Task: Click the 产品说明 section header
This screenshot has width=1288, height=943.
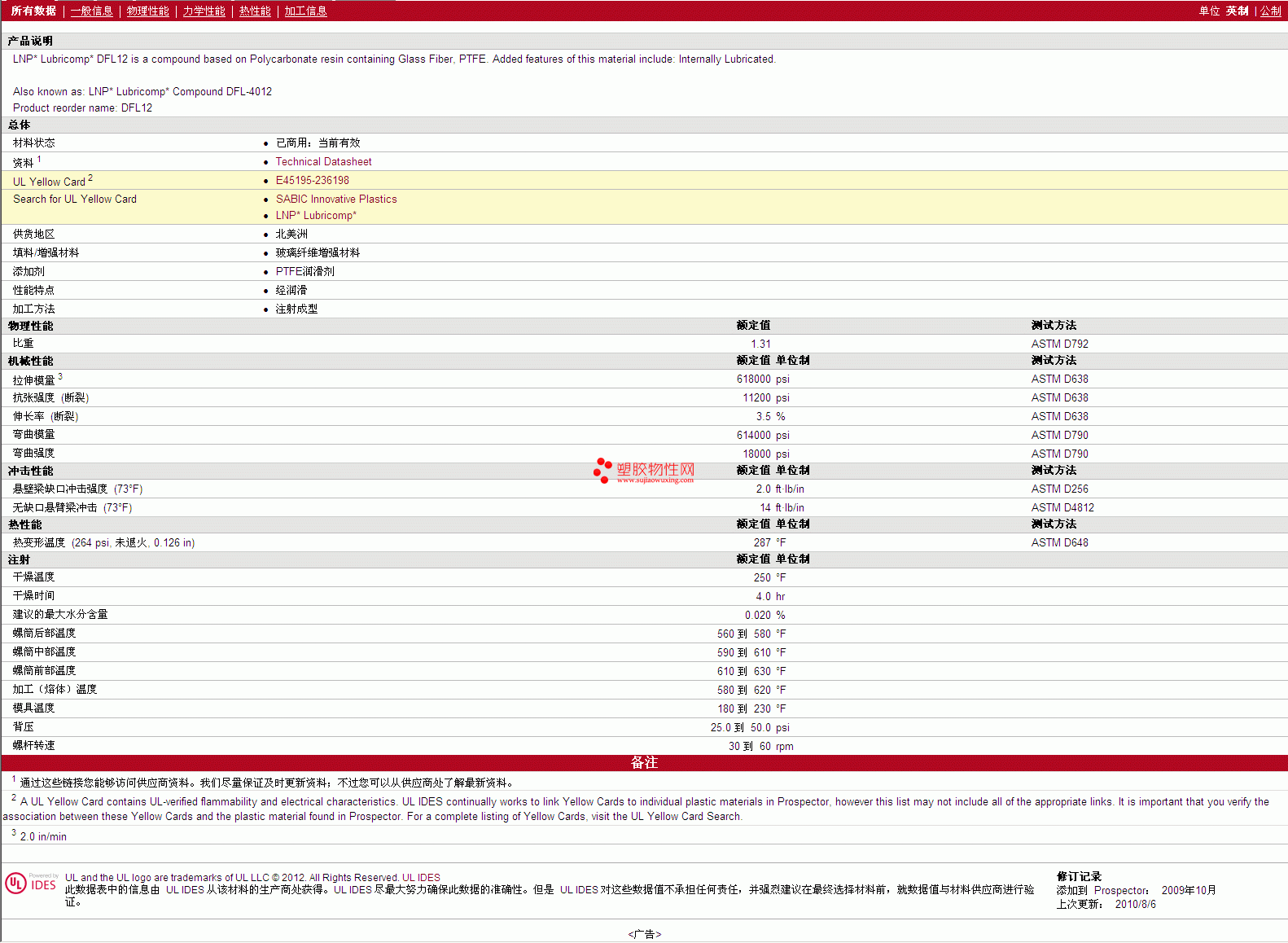Action: pyautogui.click(x=30, y=41)
